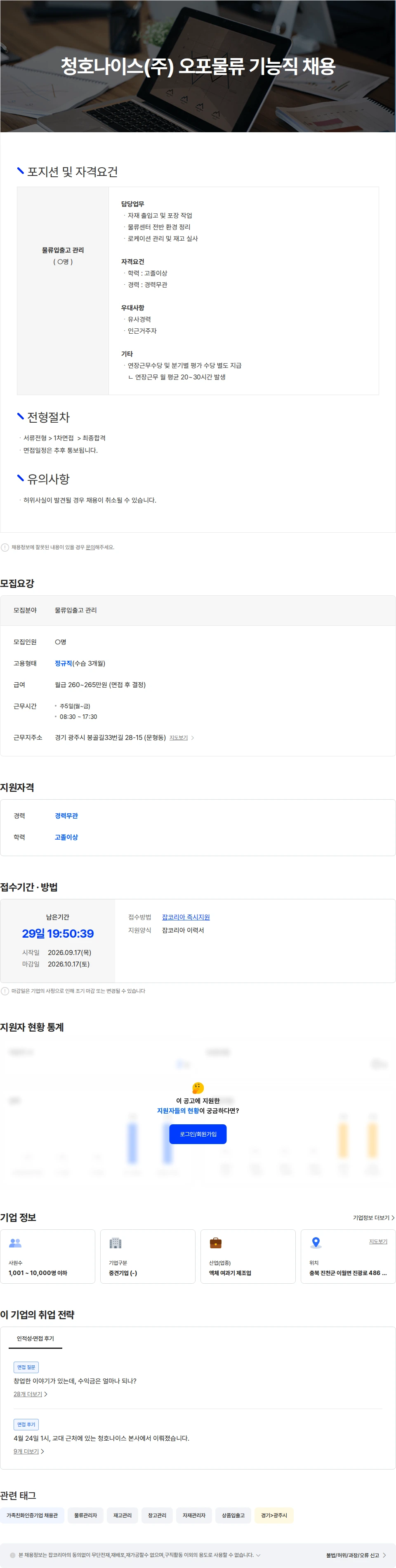Click 가족친화인증기업 채용관 tag
Screen dimensions: 396x1568
[32, 1515]
